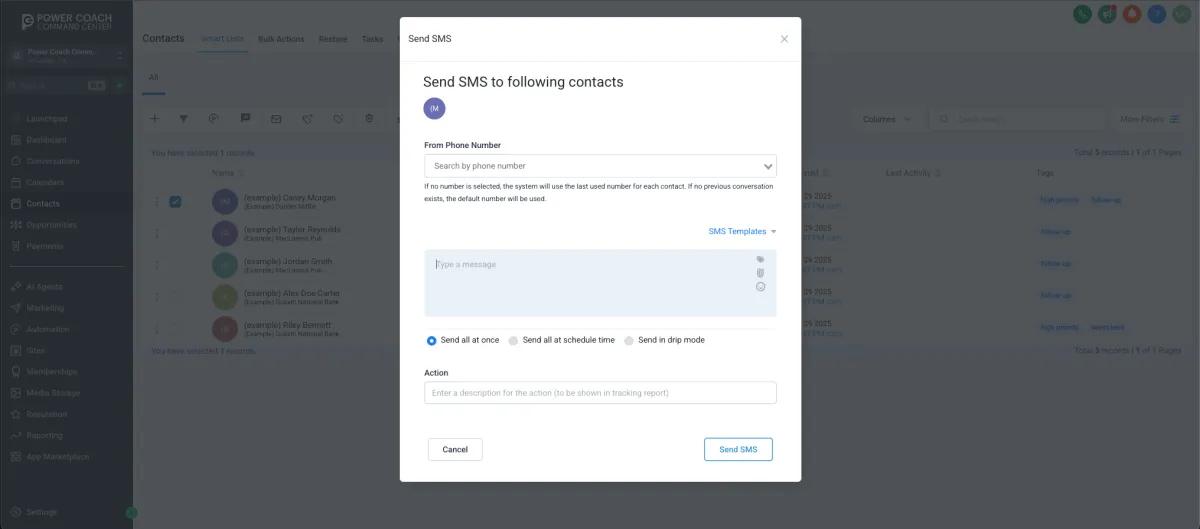Click the filter funnel toolbar icon

pyautogui.click(x=184, y=118)
